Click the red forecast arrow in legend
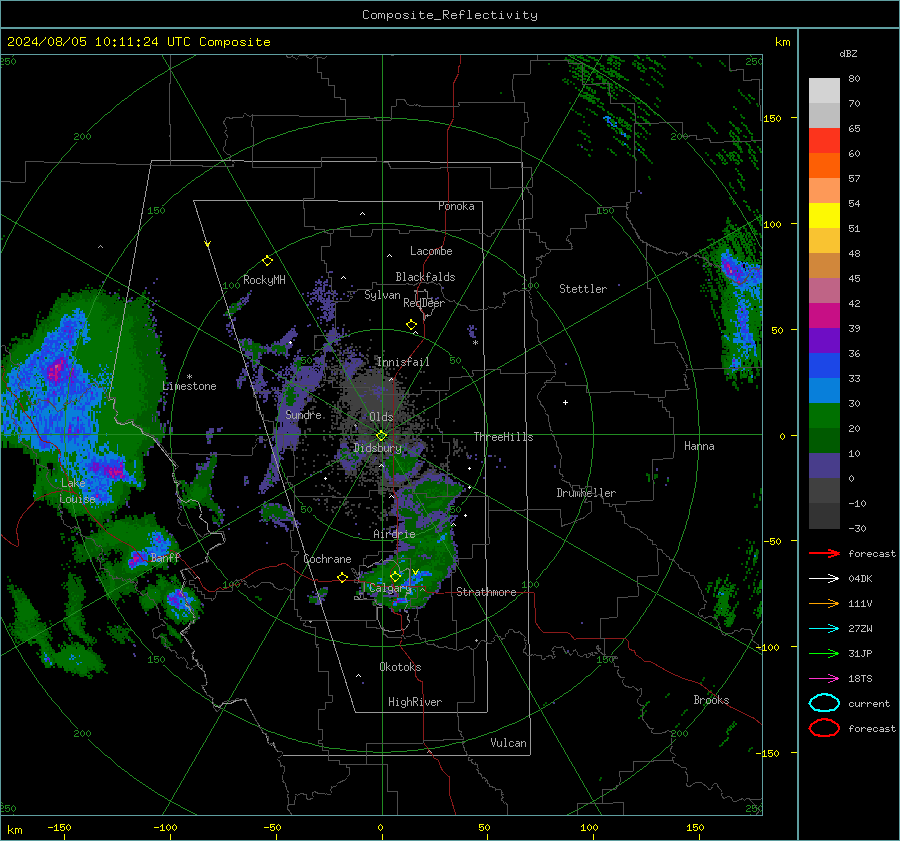900x841 pixels. (x=824, y=553)
